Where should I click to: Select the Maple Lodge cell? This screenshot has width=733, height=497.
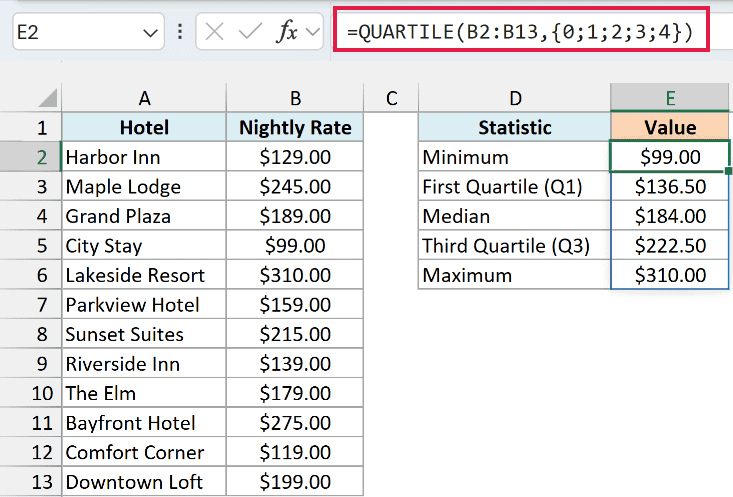click(x=144, y=186)
